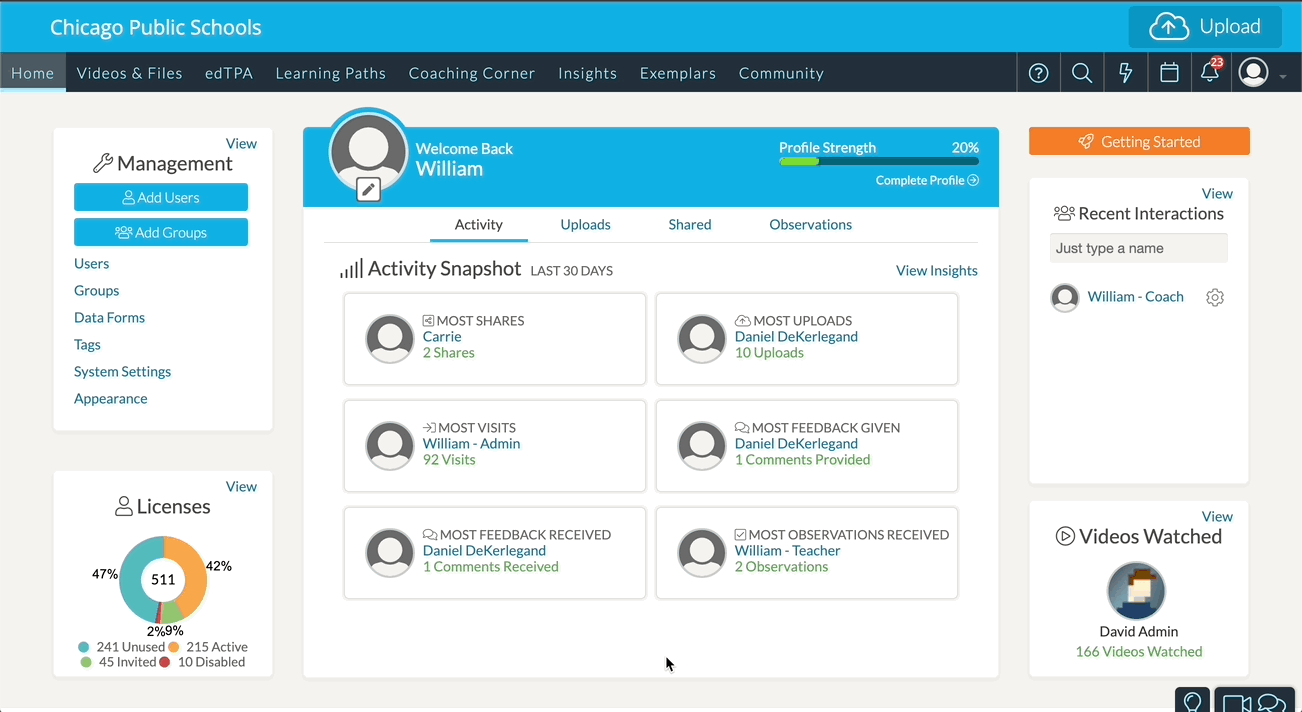The width and height of the screenshot is (1302, 712).
Task: Click the lightbulb icon at the bottom right
Action: (x=1191, y=702)
